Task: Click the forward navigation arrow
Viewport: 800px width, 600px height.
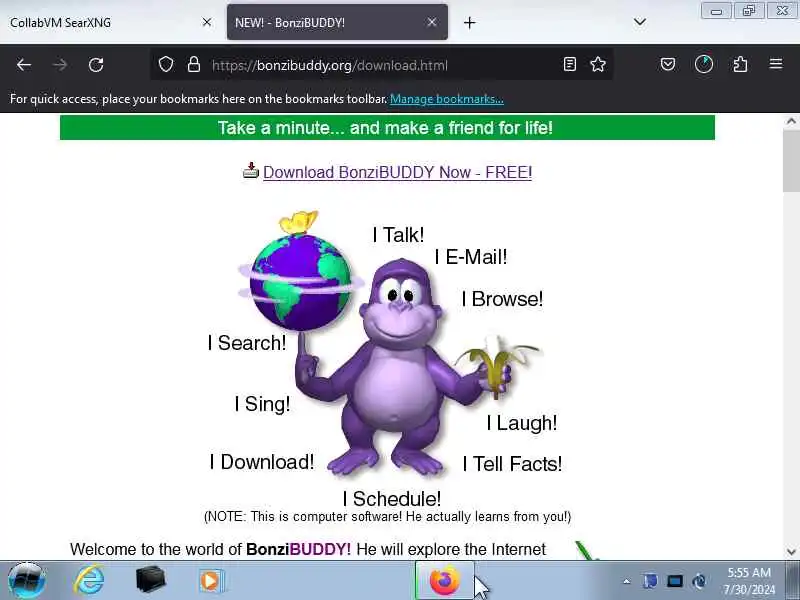Action: click(x=60, y=65)
